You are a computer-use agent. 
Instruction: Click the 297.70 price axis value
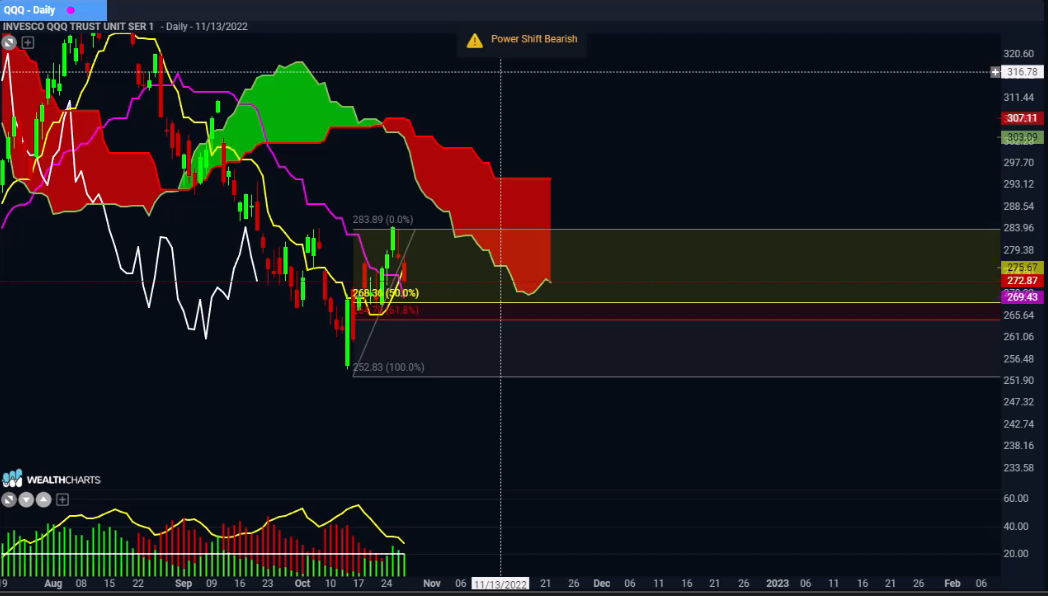click(x=1019, y=162)
